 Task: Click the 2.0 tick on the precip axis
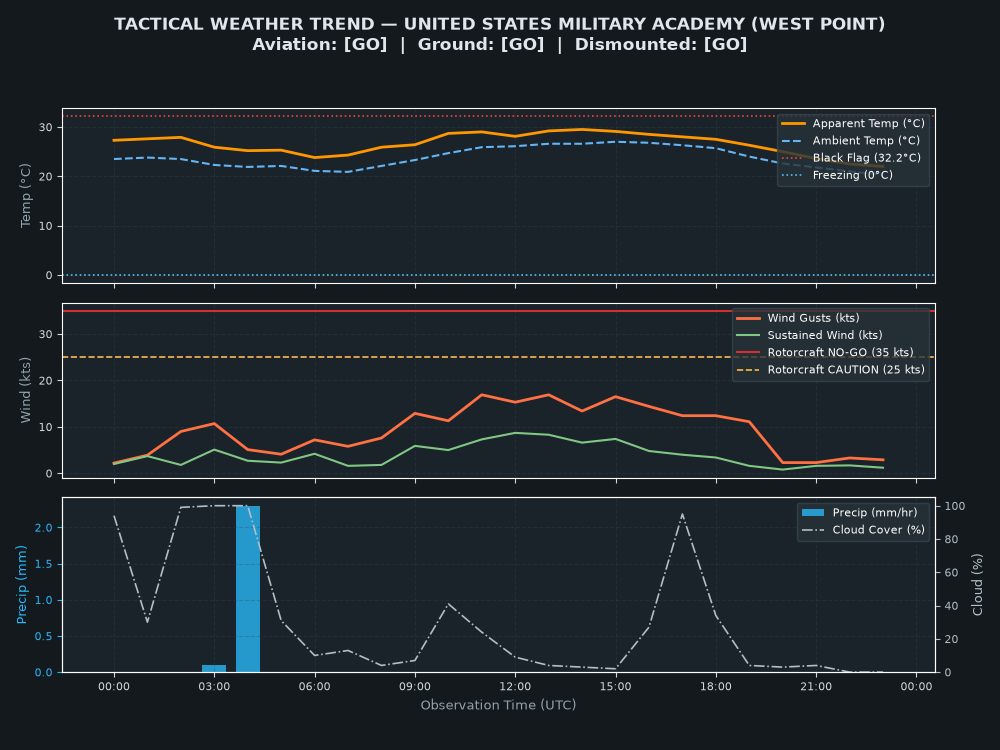click(44, 527)
